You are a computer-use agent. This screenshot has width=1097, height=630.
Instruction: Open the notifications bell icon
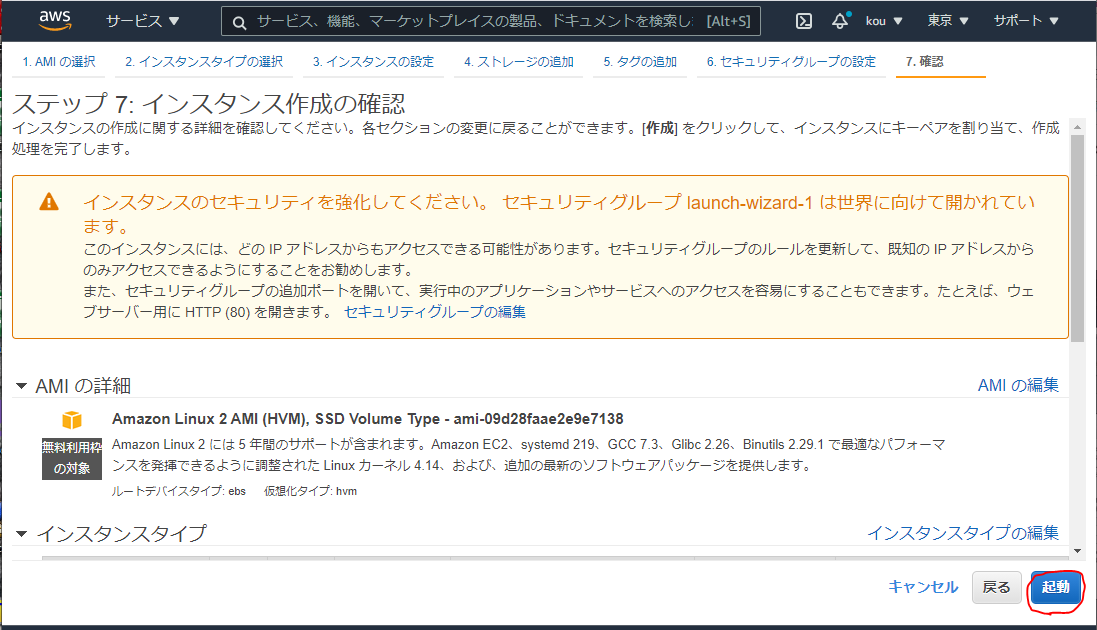pyautogui.click(x=840, y=21)
